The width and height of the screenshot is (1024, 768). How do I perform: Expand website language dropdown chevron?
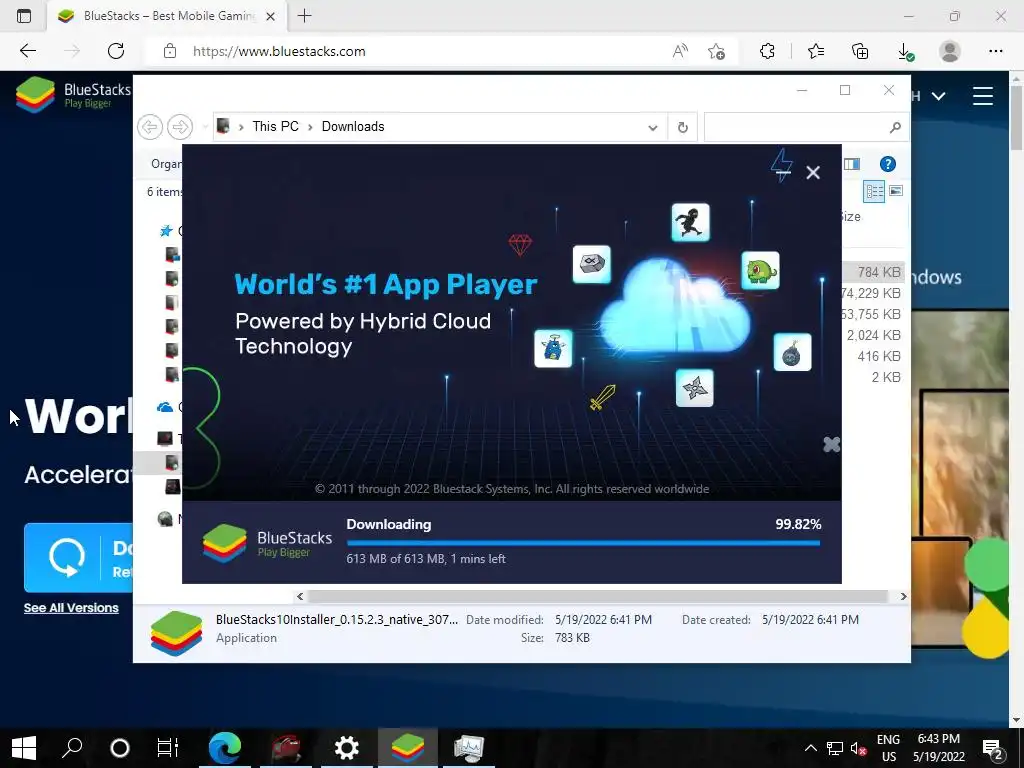pyautogui.click(x=938, y=97)
